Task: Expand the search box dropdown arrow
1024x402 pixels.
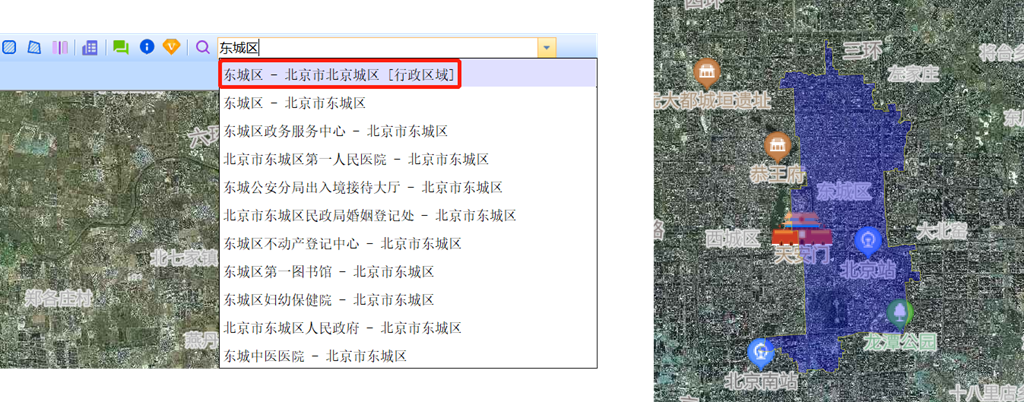Action: pyautogui.click(x=546, y=47)
